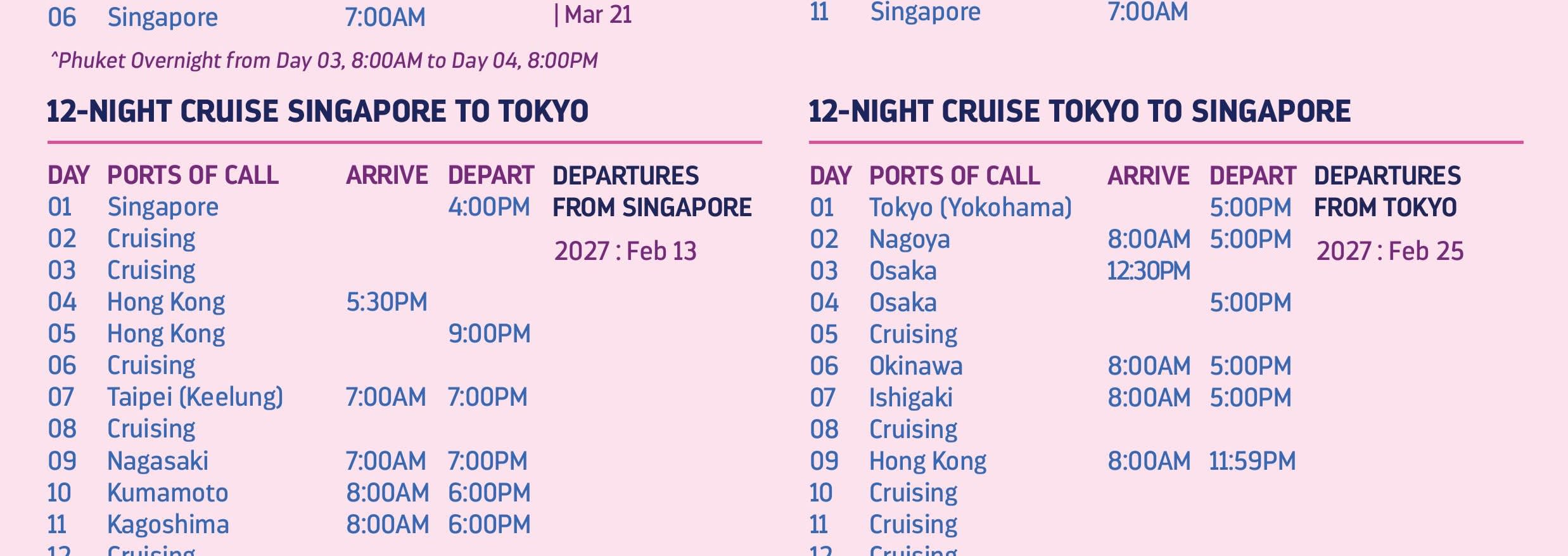Click the 12:30PM Osaka arrival time

pyautogui.click(x=1149, y=271)
